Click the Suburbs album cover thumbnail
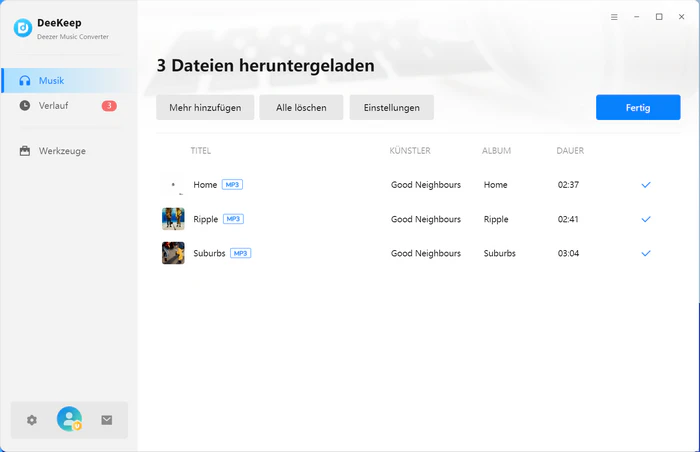 point(173,253)
